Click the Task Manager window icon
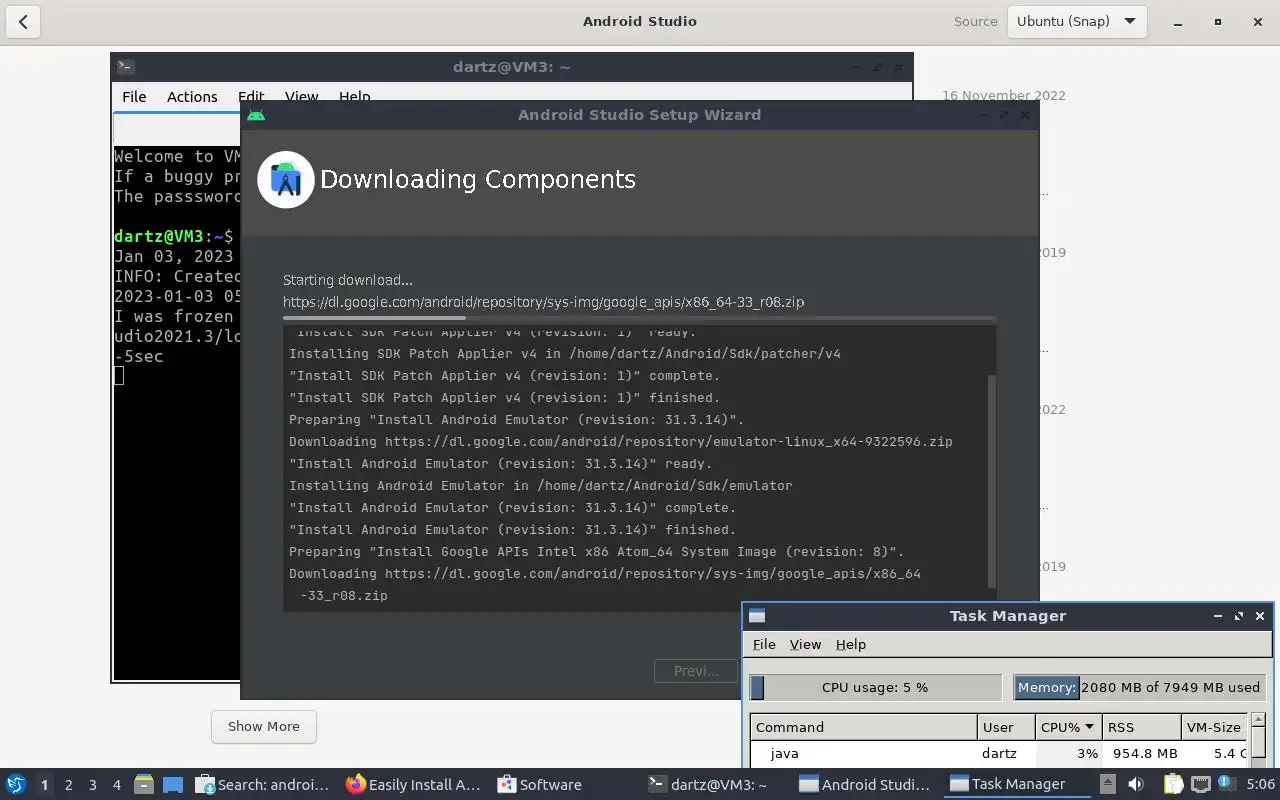Image resolution: width=1280 pixels, height=800 pixels. coord(757,616)
